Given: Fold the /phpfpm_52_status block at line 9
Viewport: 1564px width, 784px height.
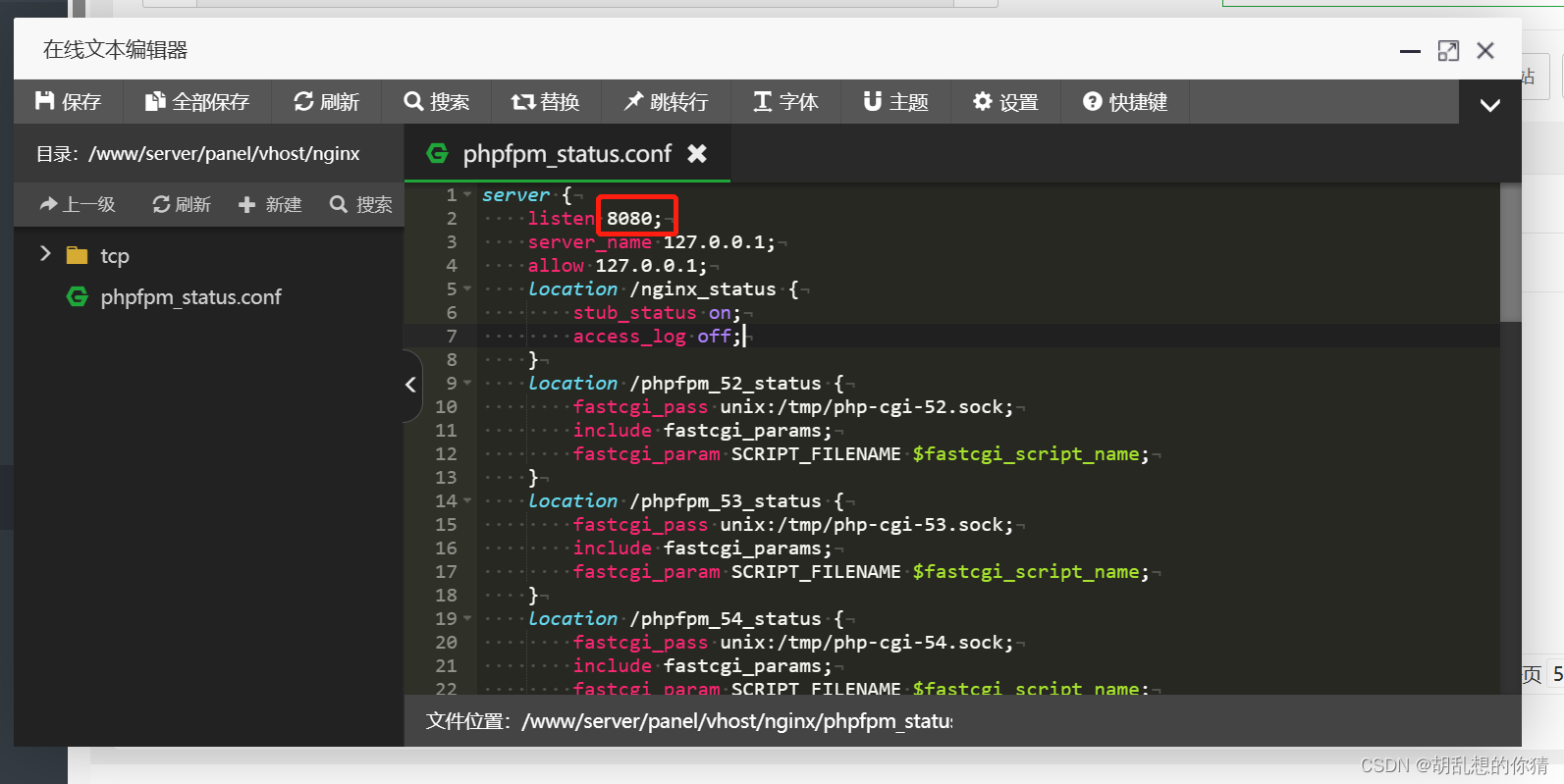Looking at the screenshot, I should [467, 384].
